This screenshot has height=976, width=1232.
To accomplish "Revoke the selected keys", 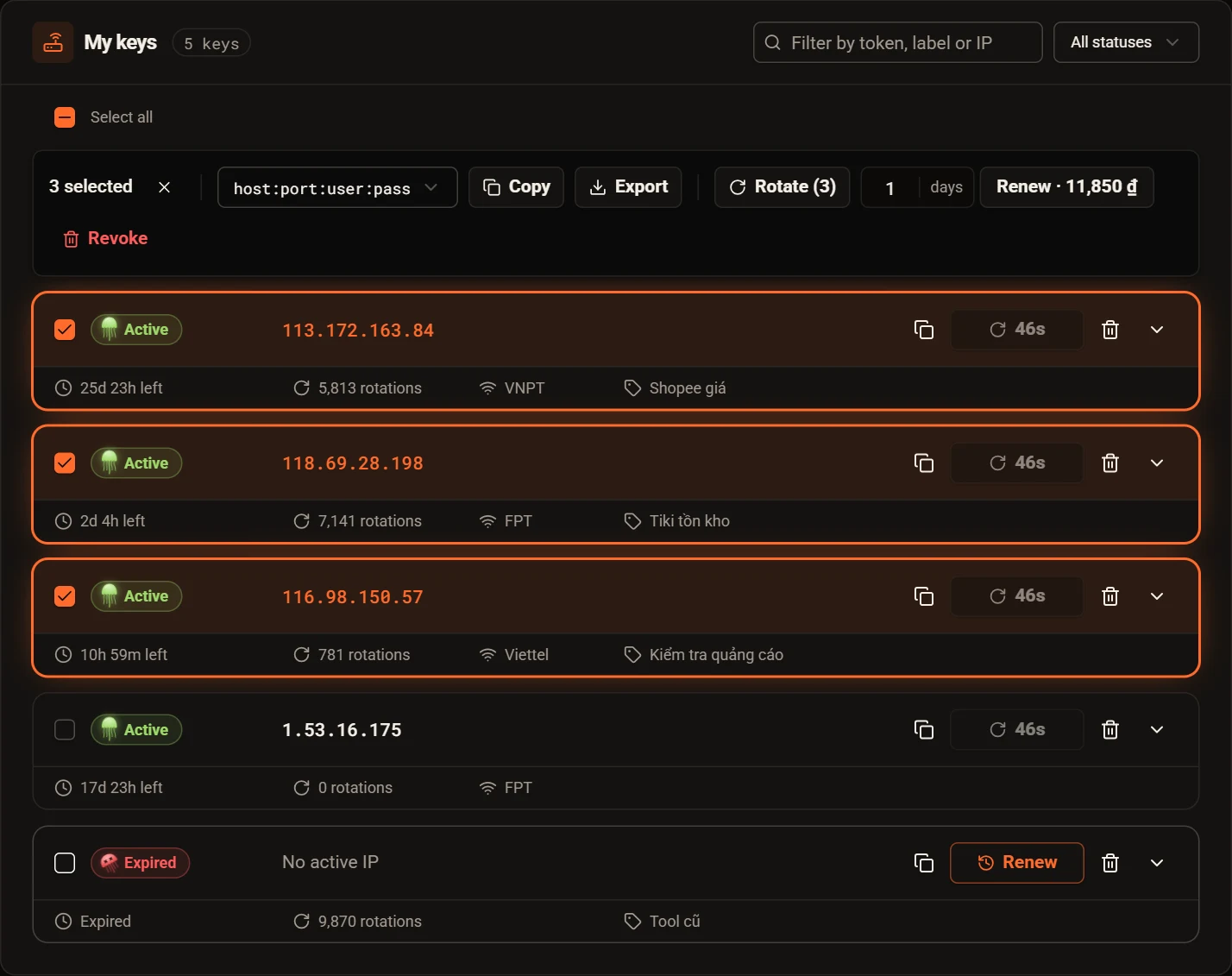I will point(105,238).
